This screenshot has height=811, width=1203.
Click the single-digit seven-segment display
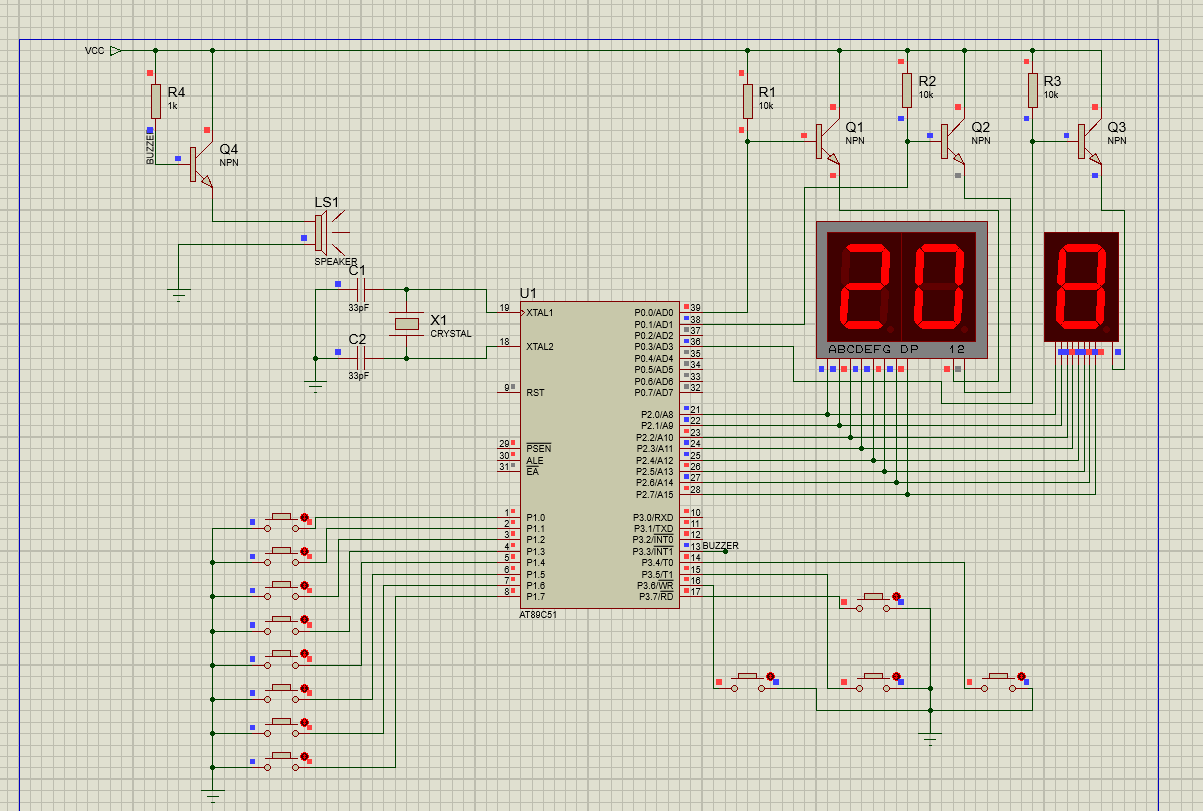(1081, 286)
